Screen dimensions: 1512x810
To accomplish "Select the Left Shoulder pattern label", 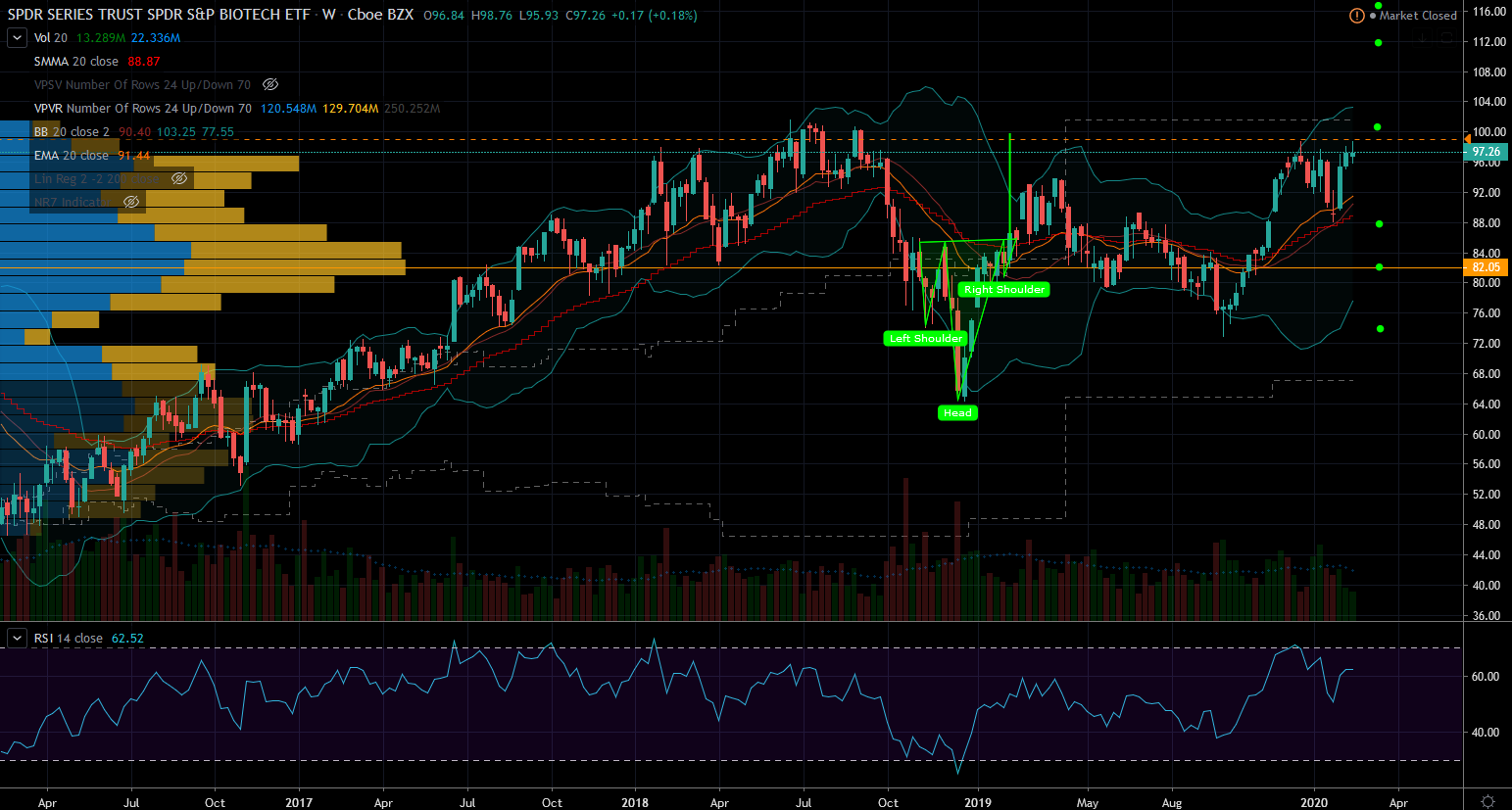I will pyautogui.click(x=926, y=339).
